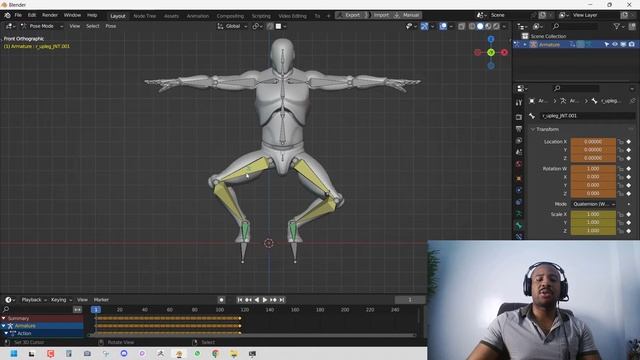Switch to the Layout workspace tab
The image size is (640, 360).
tap(118, 16)
